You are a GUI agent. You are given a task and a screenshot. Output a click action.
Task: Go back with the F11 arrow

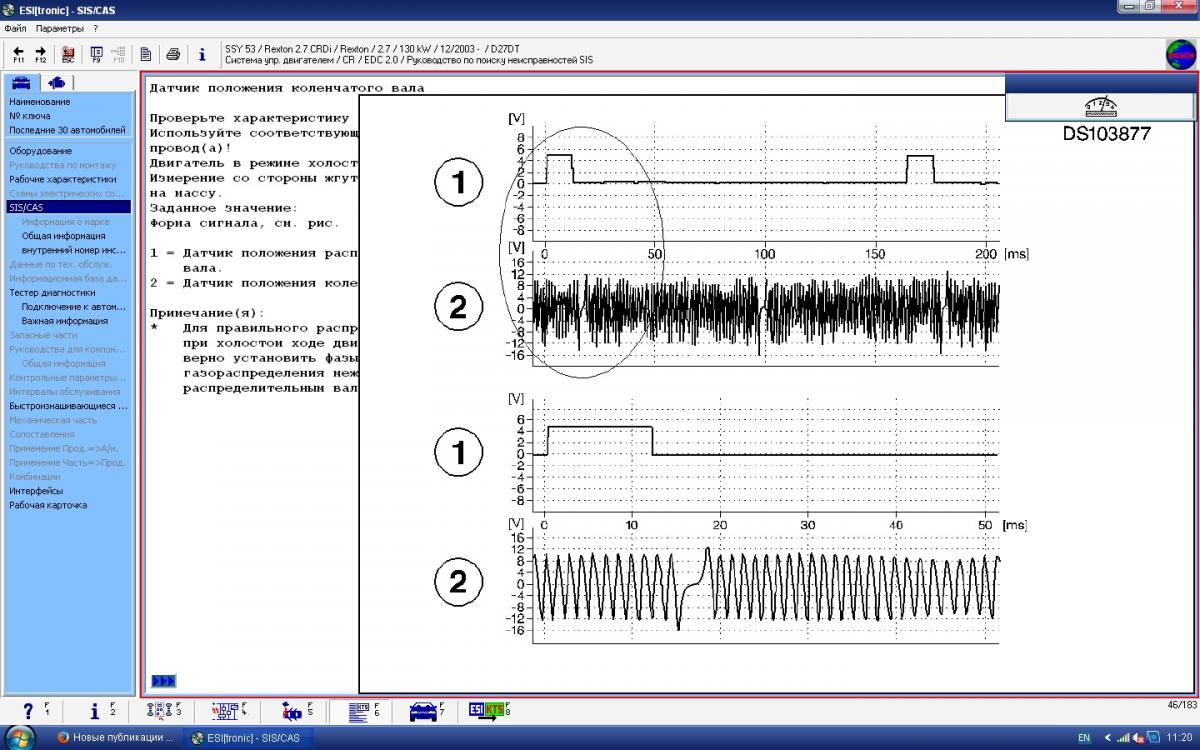click(x=18, y=54)
